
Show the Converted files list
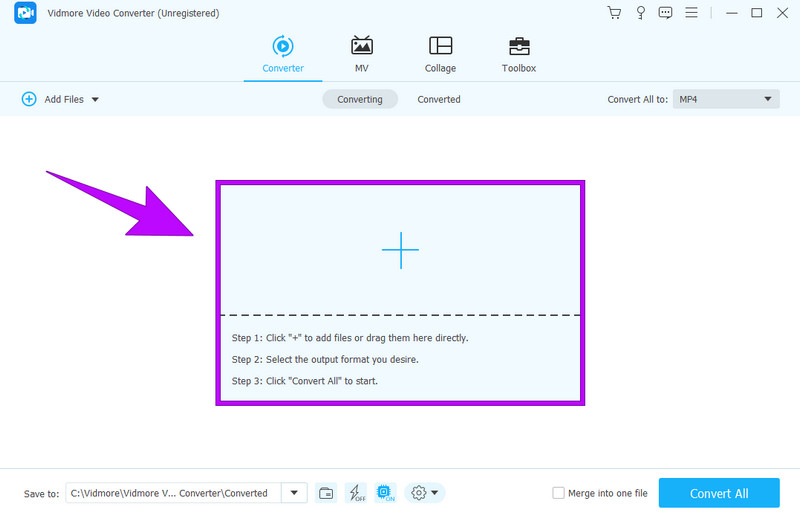tap(439, 99)
